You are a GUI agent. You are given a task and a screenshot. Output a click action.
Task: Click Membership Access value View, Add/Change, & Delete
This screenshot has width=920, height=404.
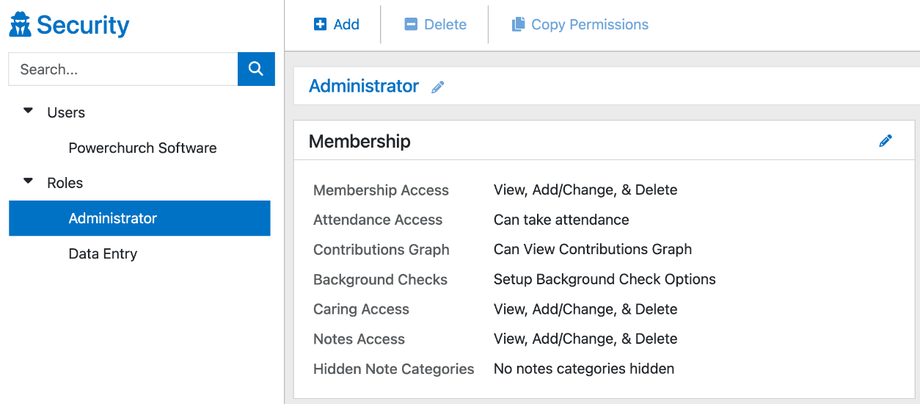pos(586,190)
